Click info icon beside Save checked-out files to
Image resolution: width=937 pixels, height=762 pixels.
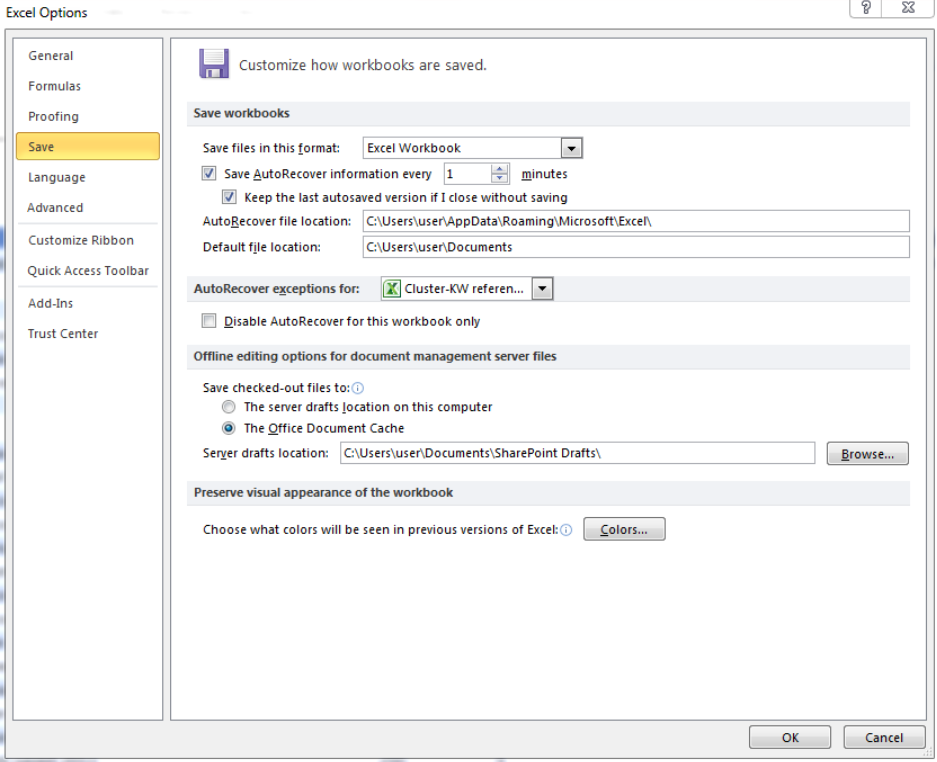pyautogui.click(x=358, y=388)
